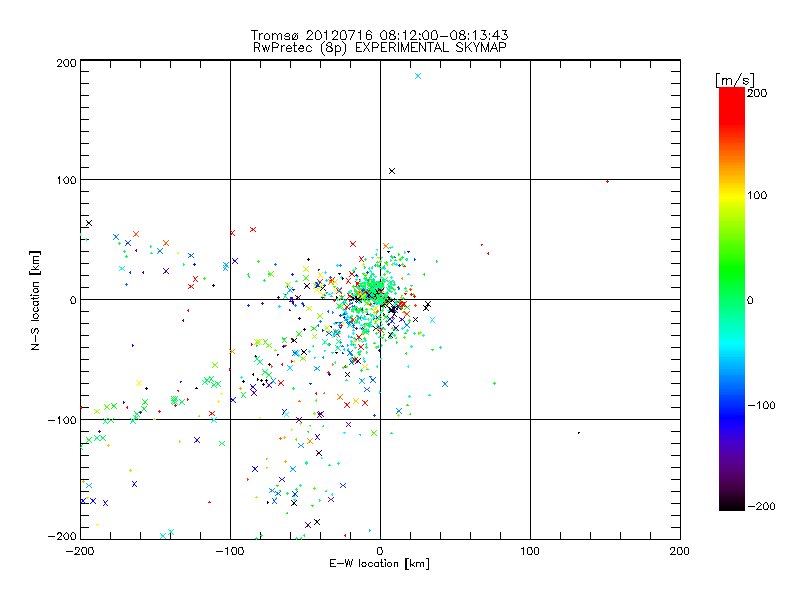Click the cyan X marker near the top of the plot
This screenshot has width=800, height=600.
[x=418, y=76]
